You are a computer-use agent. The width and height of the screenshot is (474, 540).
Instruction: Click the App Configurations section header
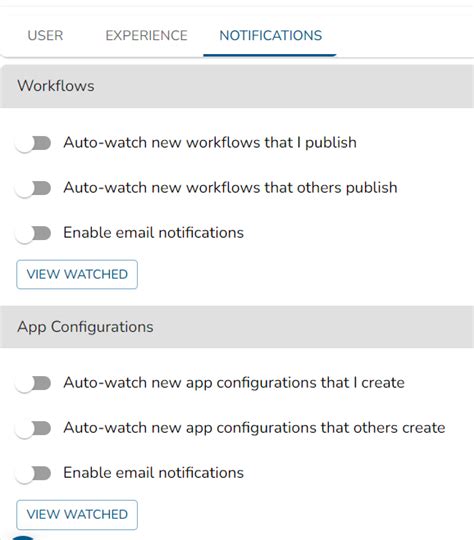(237, 327)
